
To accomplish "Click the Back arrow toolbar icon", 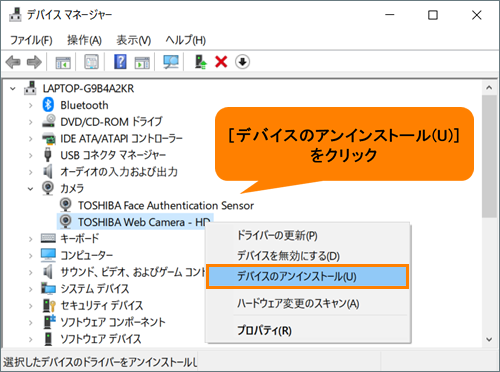I will click(x=13, y=62).
